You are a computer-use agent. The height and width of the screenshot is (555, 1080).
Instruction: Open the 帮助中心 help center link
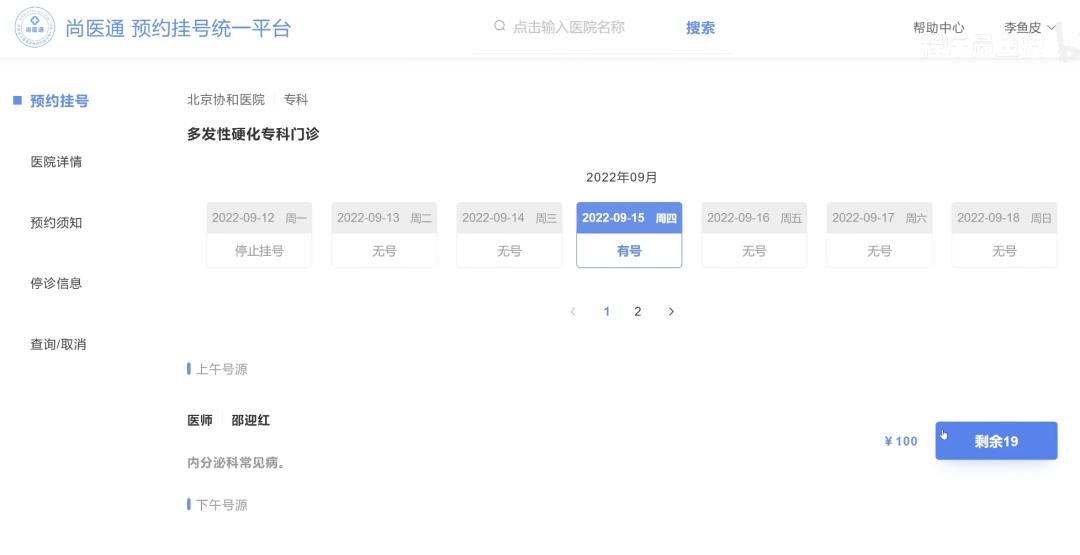[x=938, y=28]
